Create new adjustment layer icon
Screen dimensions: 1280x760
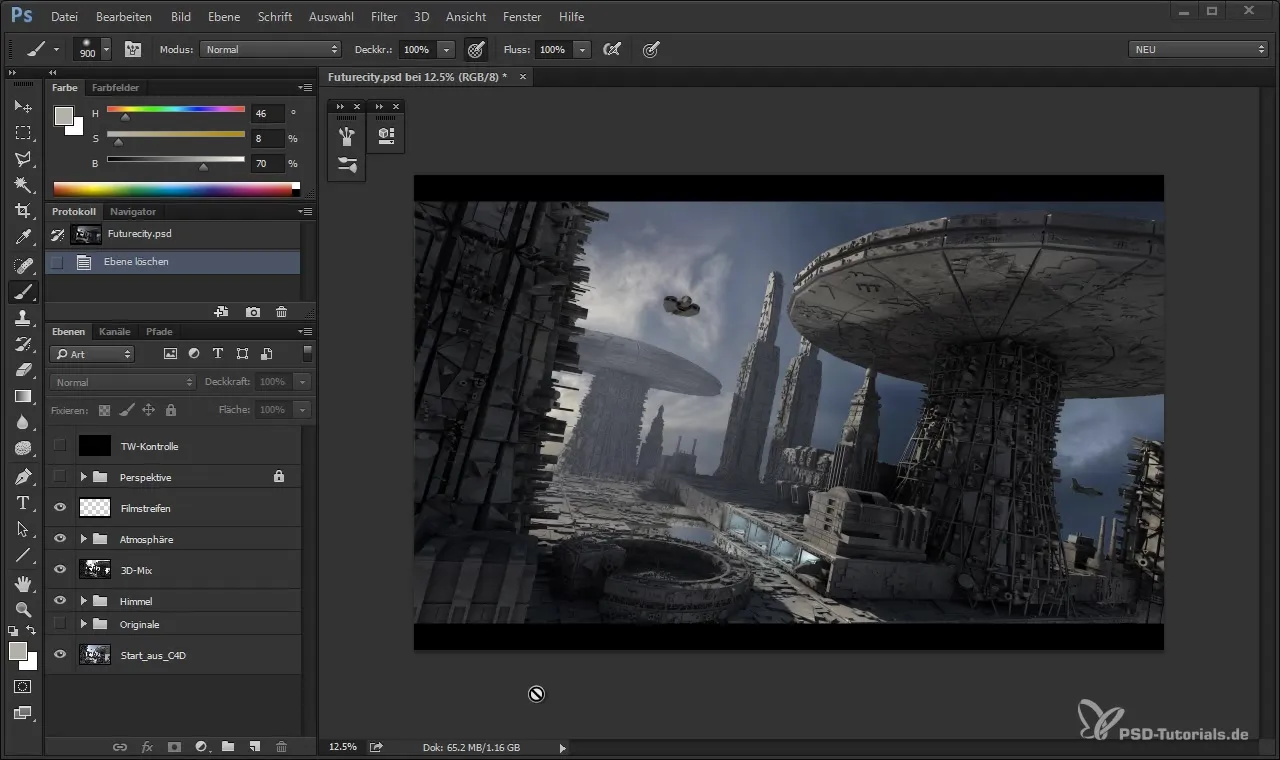pyautogui.click(x=201, y=747)
